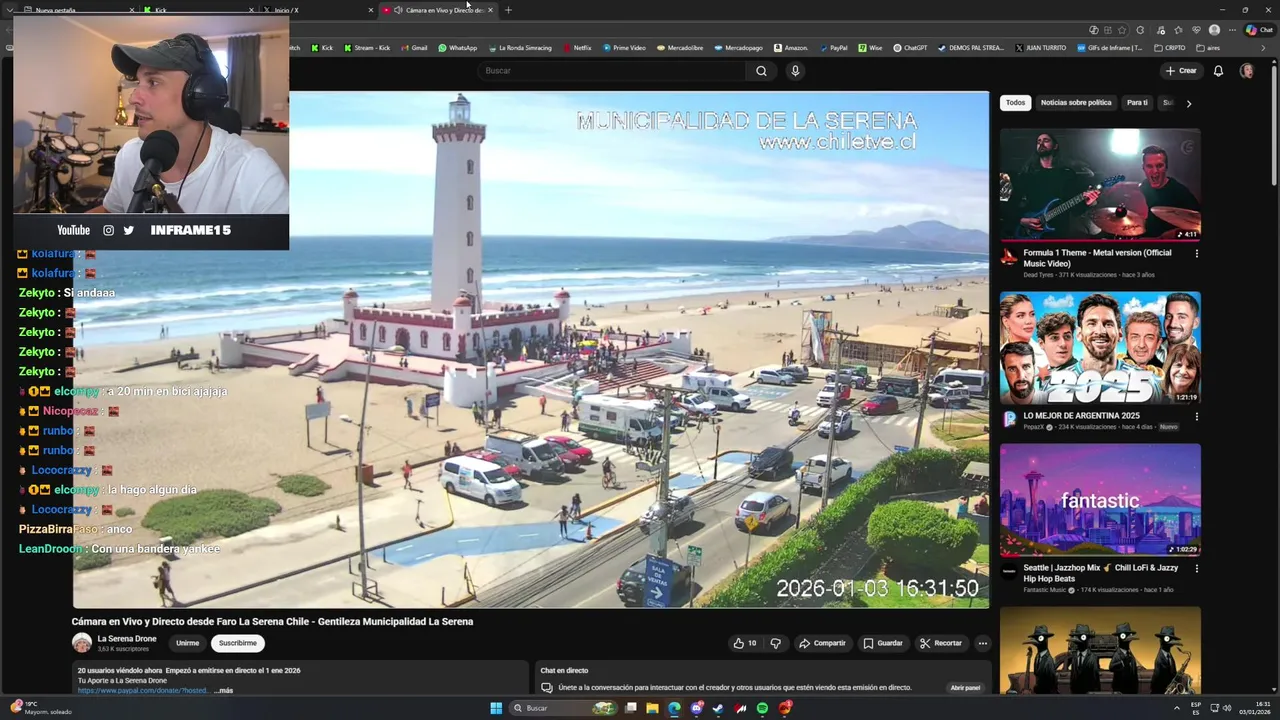This screenshot has height=720, width=1280.
Task: Open Netflix bookmark
Action: (577, 48)
